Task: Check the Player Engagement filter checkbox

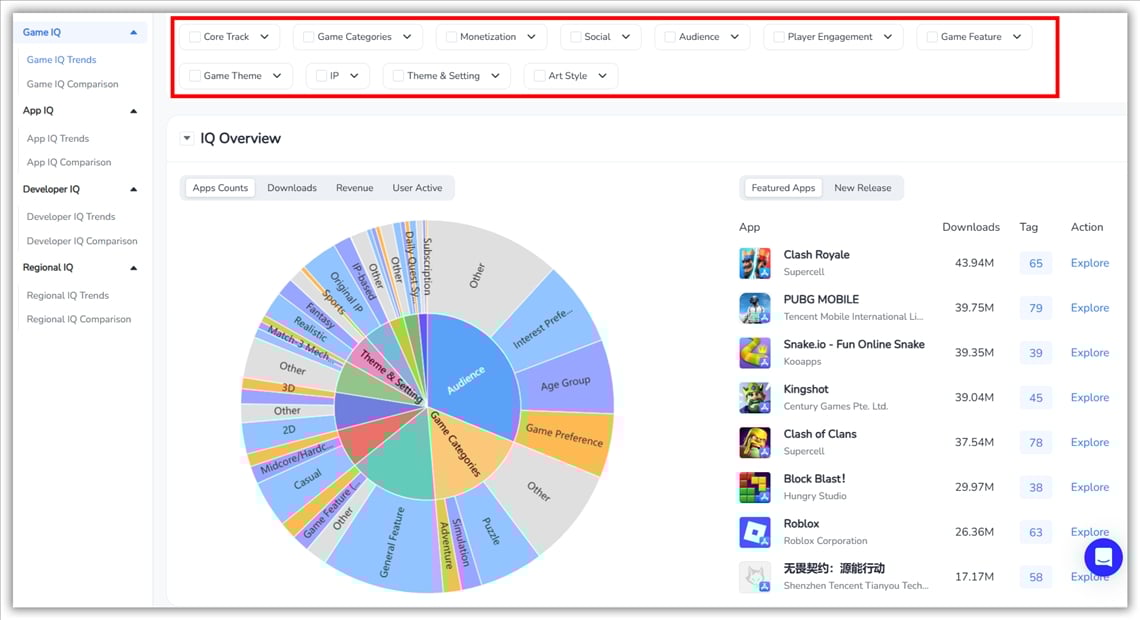Action: click(x=778, y=37)
